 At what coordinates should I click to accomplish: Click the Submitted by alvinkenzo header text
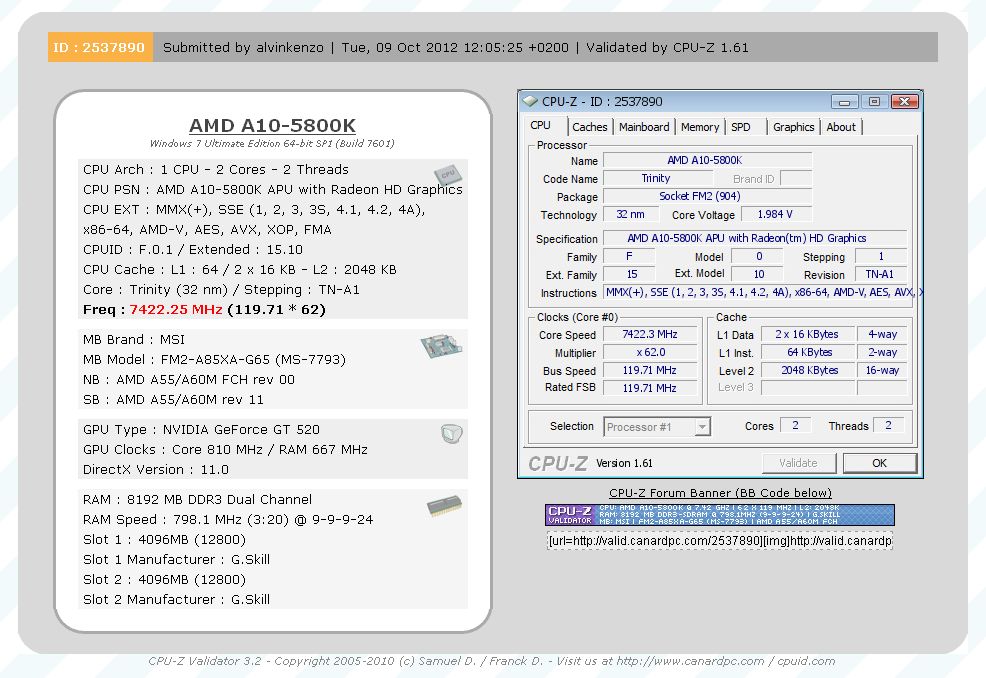tap(243, 47)
